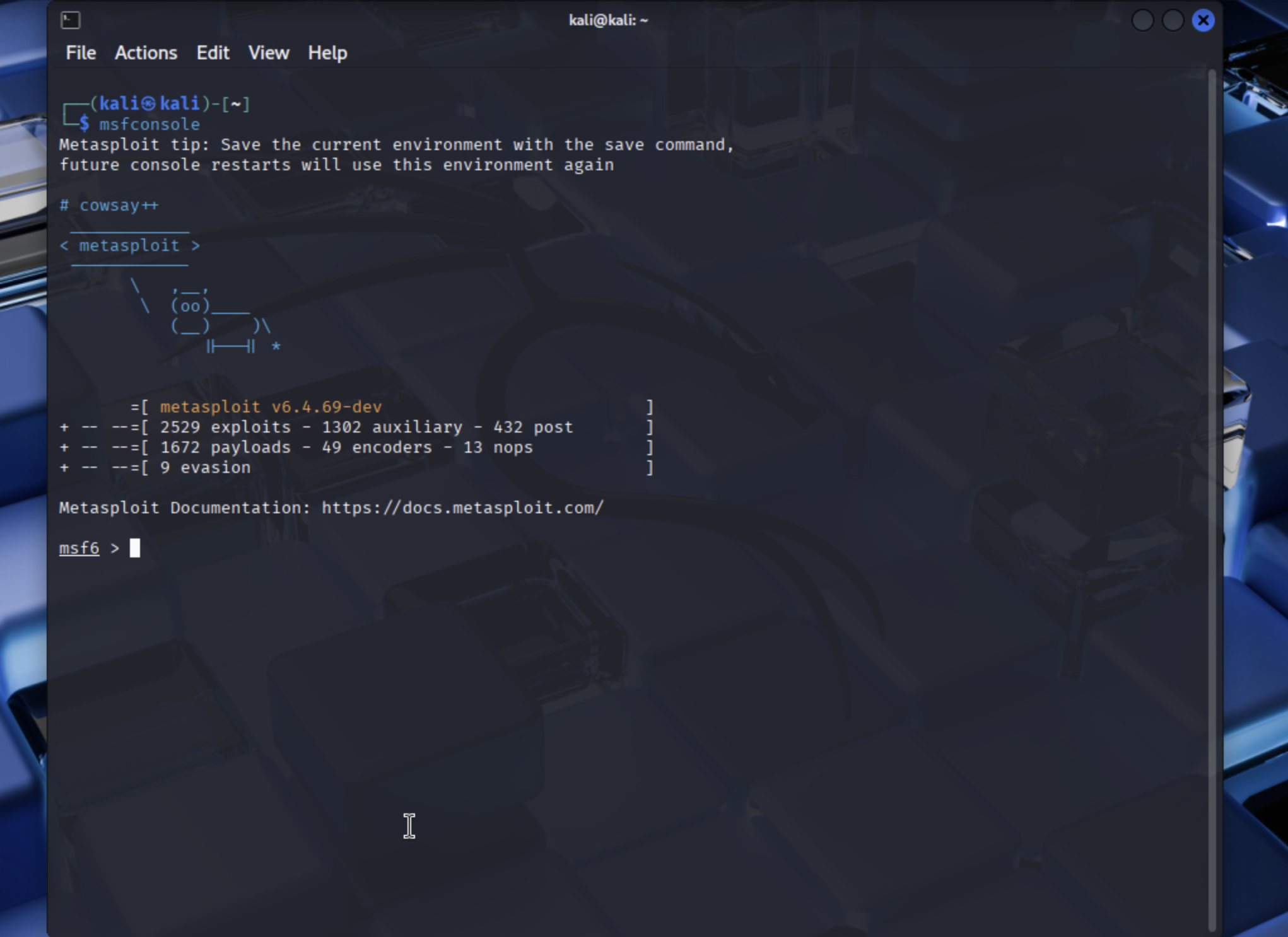The height and width of the screenshot is (937, 1288).
Task: Click the 'Metasploit tip:' text
Action: (x=134, y=144)
